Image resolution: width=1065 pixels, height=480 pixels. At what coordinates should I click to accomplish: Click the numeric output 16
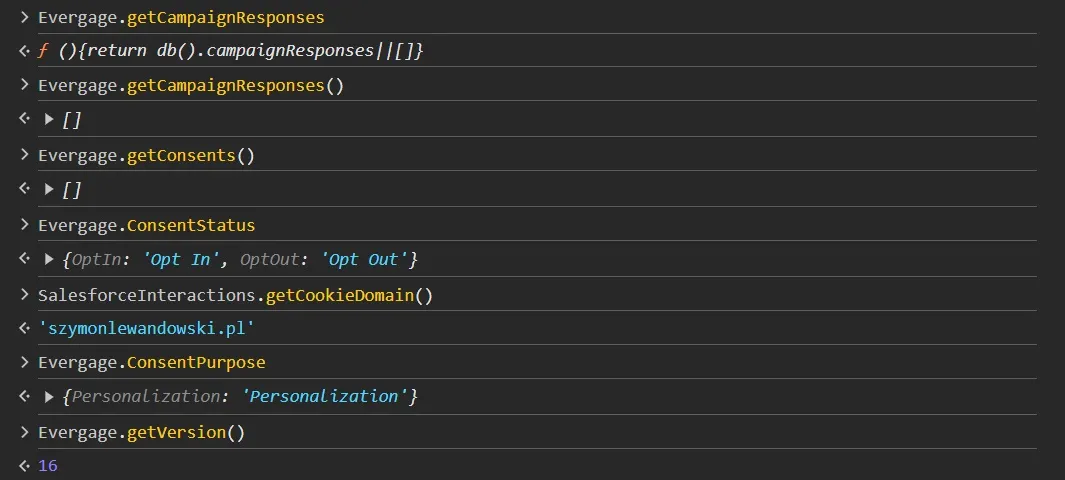tap(48, 466)
